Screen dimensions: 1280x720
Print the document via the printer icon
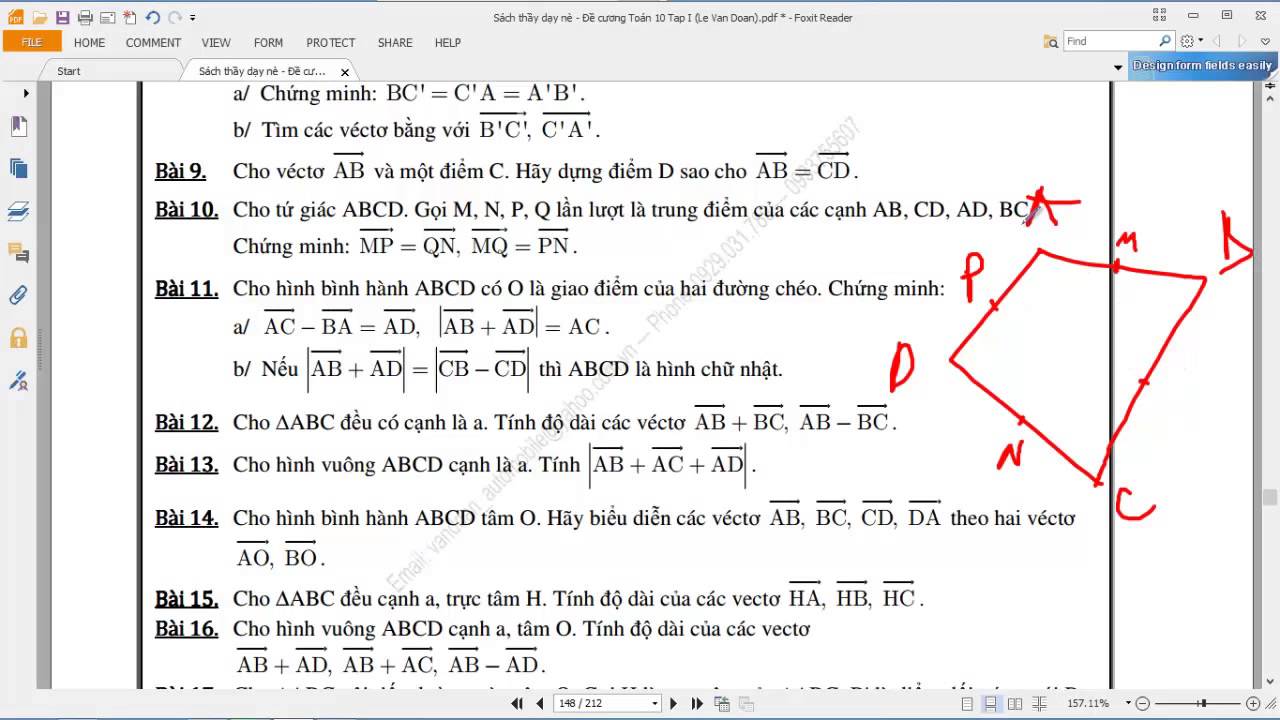pyautogui.click(x=85, y=17)
